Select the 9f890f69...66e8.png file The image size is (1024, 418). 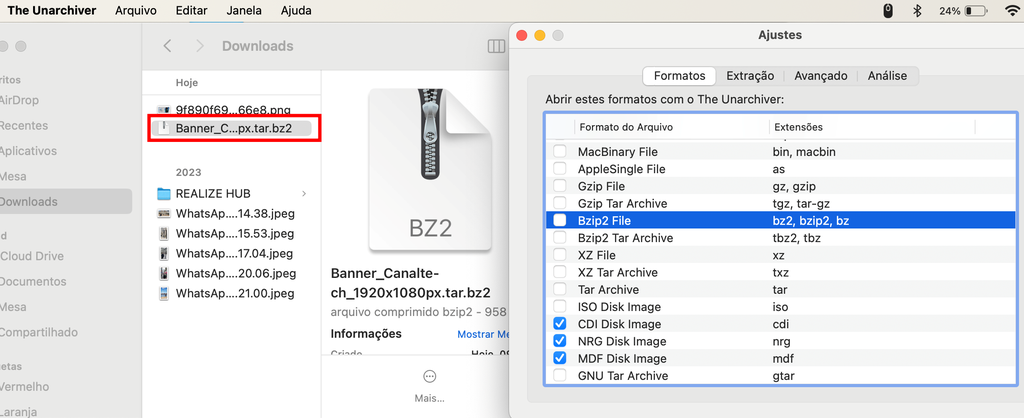pyautogui.click(x=231, y=110)
